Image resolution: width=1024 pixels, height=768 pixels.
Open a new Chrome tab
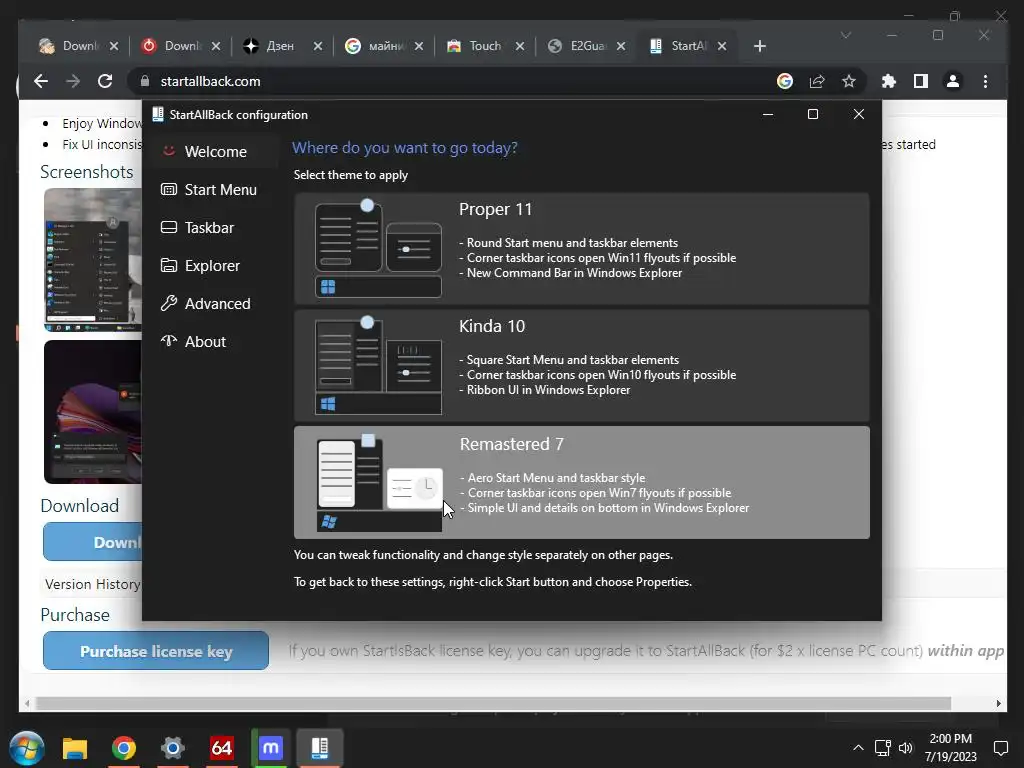(x=760, y=46)
